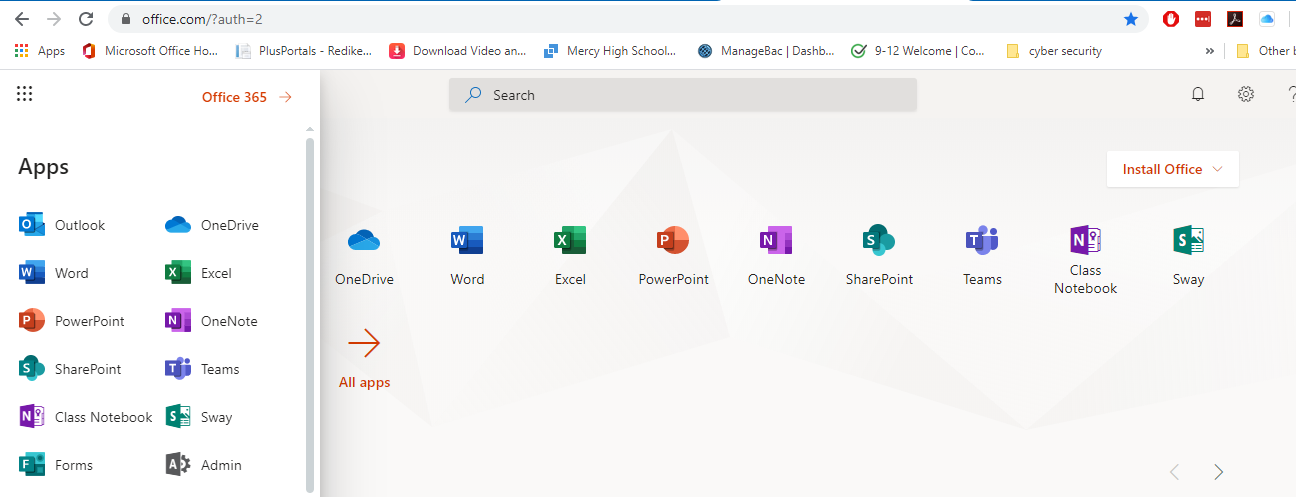Open the 9-12 Welcome bookmark
The image size is (1296, 497).
pyautogui.click(x=918, y=51)
